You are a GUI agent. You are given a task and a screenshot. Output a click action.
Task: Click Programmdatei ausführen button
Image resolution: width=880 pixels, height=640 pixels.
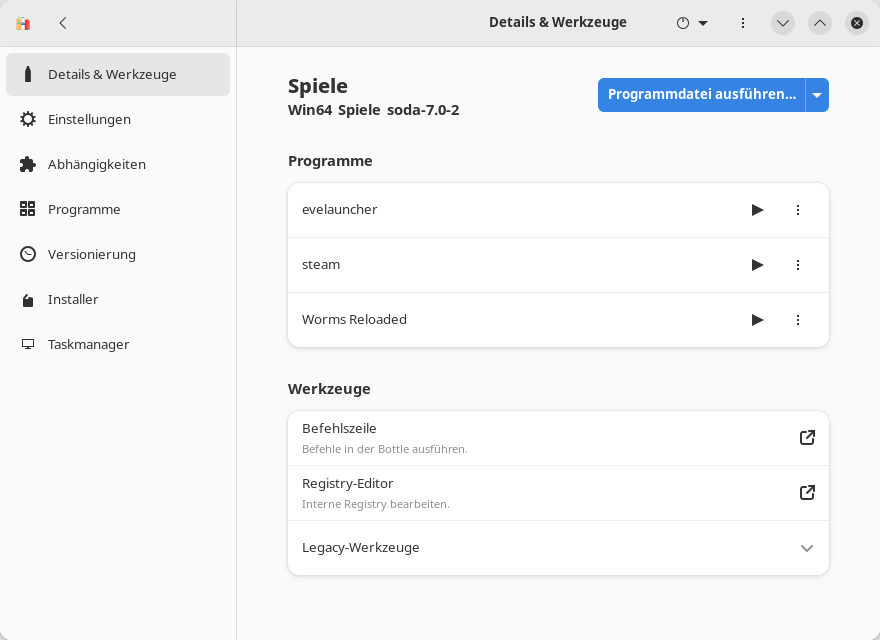[x=701, y=95]
